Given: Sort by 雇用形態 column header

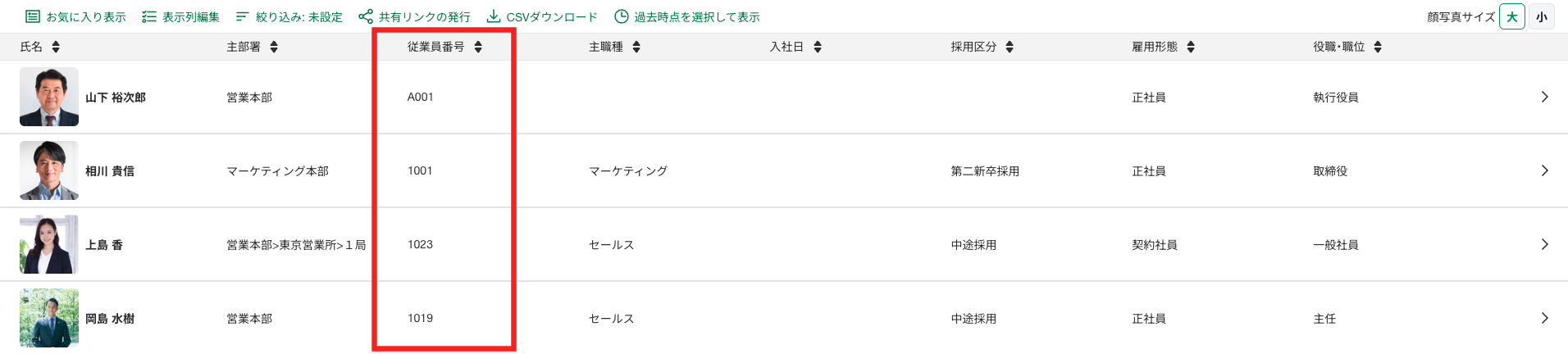Looking at the screenshot, I should tap(1164, 47).
